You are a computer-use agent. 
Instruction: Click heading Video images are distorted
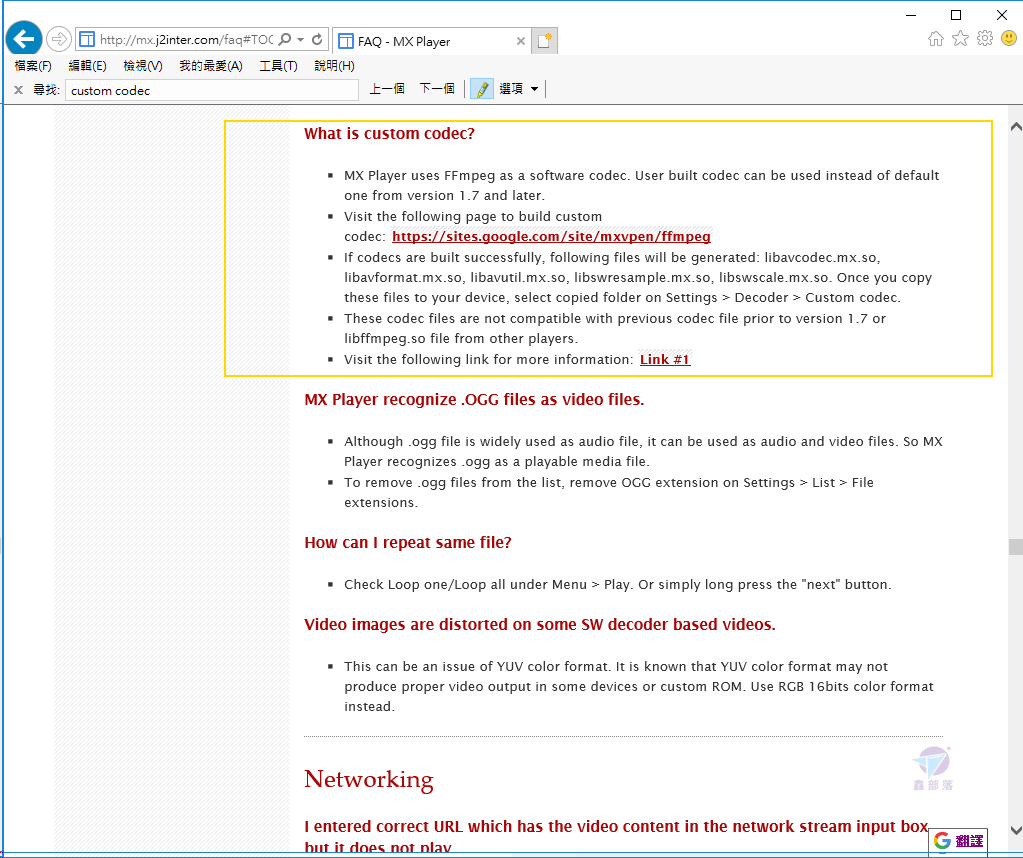click(540, 624)
